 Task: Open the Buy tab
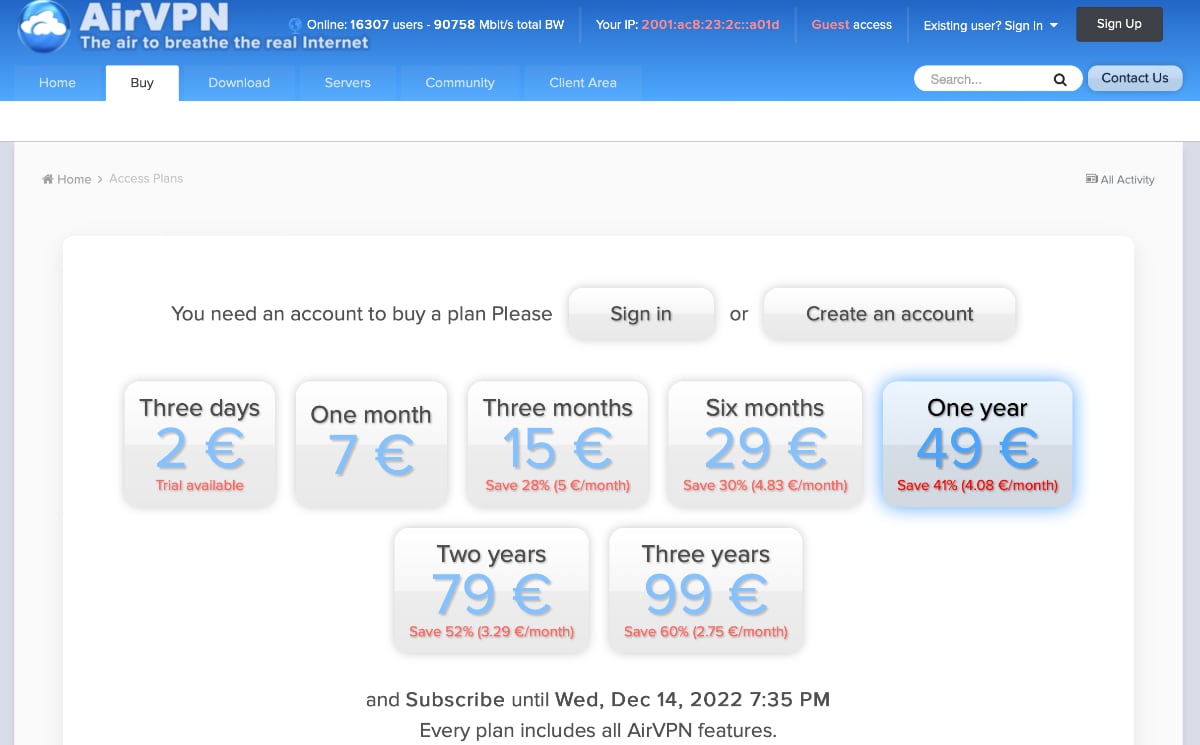142,83
